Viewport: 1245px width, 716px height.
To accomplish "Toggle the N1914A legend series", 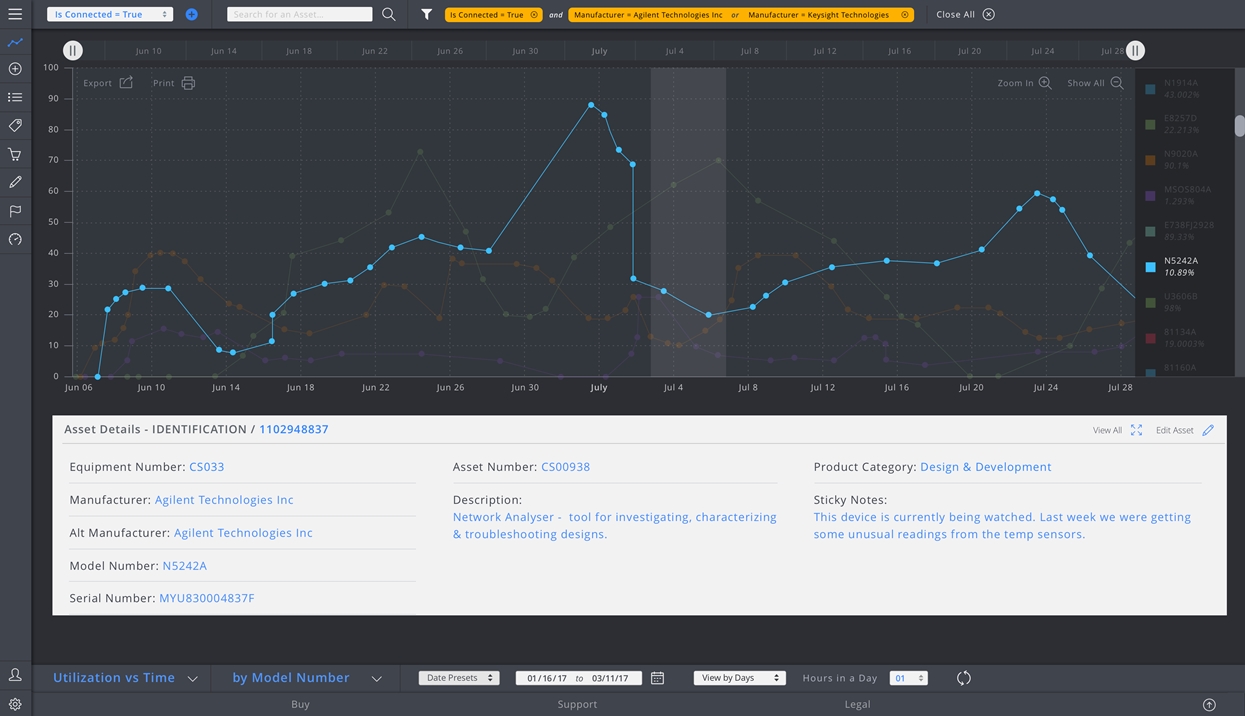I will click(x=1151, y=89).
